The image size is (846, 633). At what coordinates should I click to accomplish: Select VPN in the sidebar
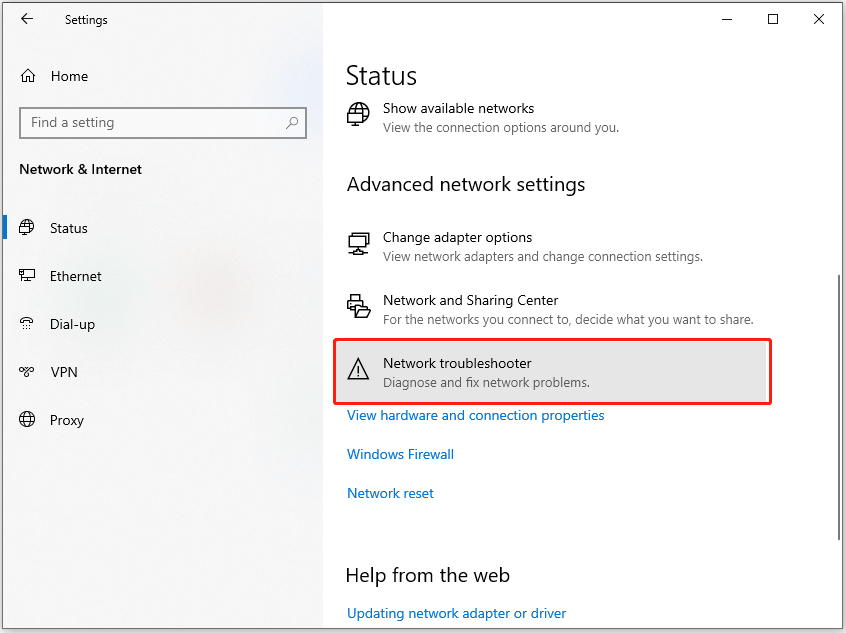162,372
